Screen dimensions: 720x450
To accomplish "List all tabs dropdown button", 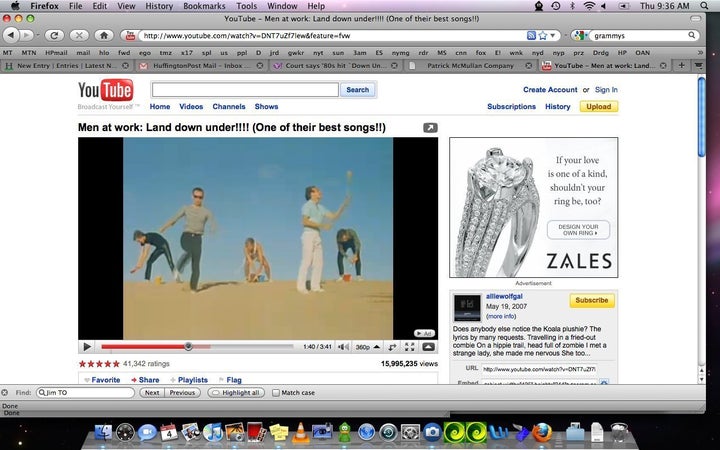I will coord(698,66).
